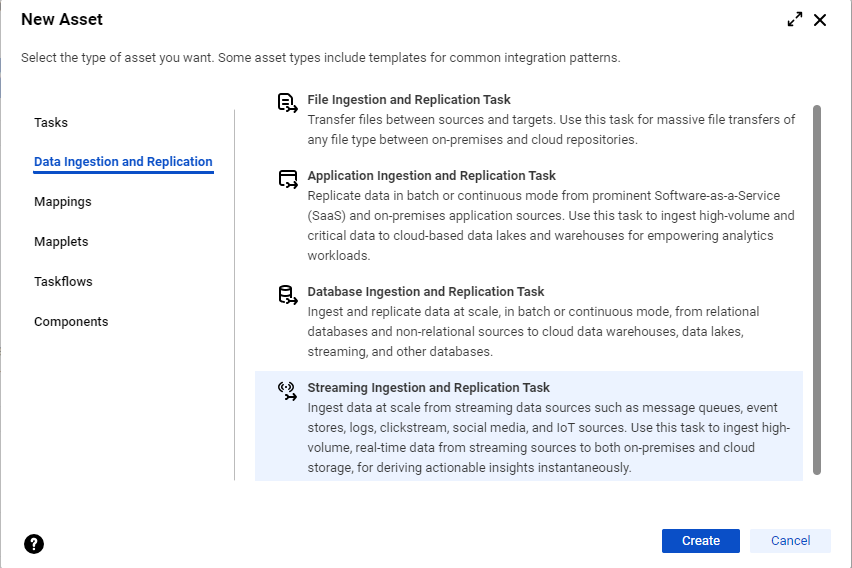The image size is (852, 568).
Task: Maximize the New Asset dialog with the arrows icon
Action: 795,20
